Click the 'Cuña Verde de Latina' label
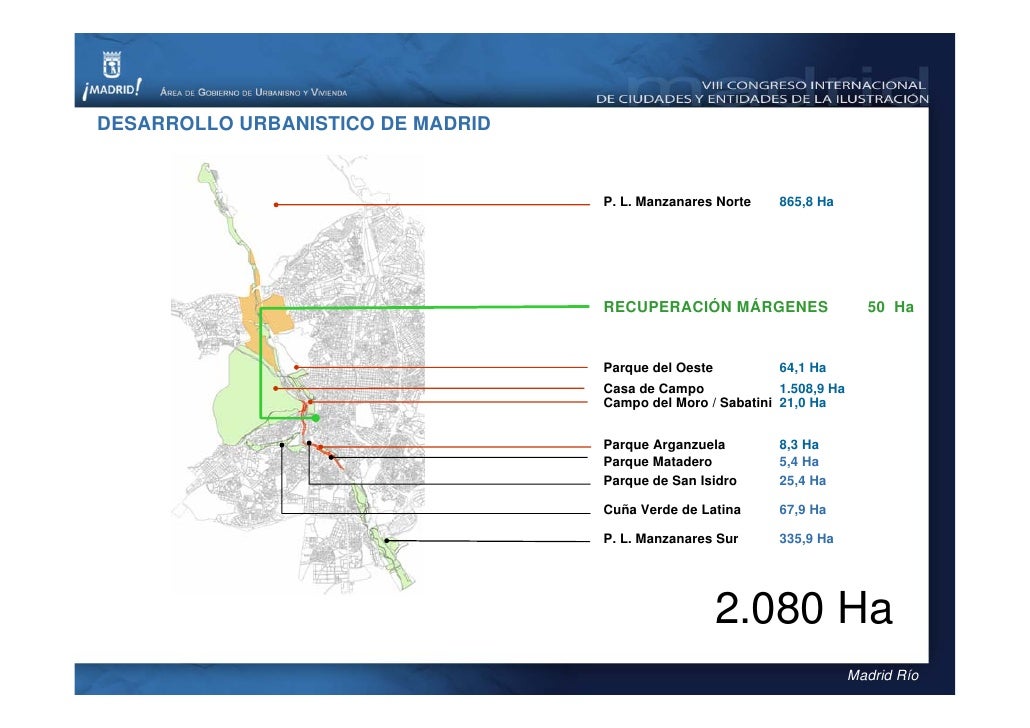1030x728 pixels. click(672, 510)
